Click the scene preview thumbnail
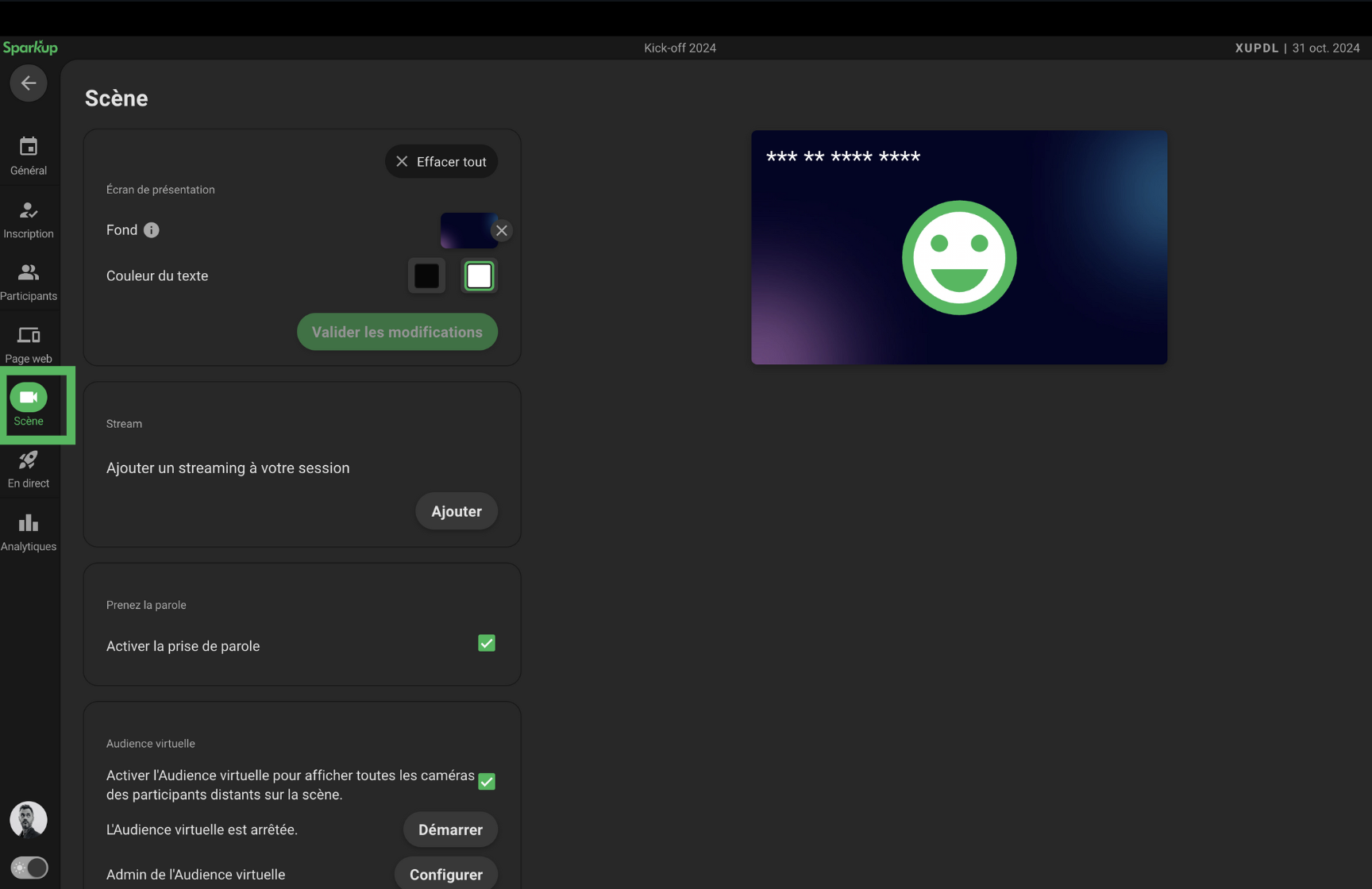1372x889 pixels. (x=958, y=248)
